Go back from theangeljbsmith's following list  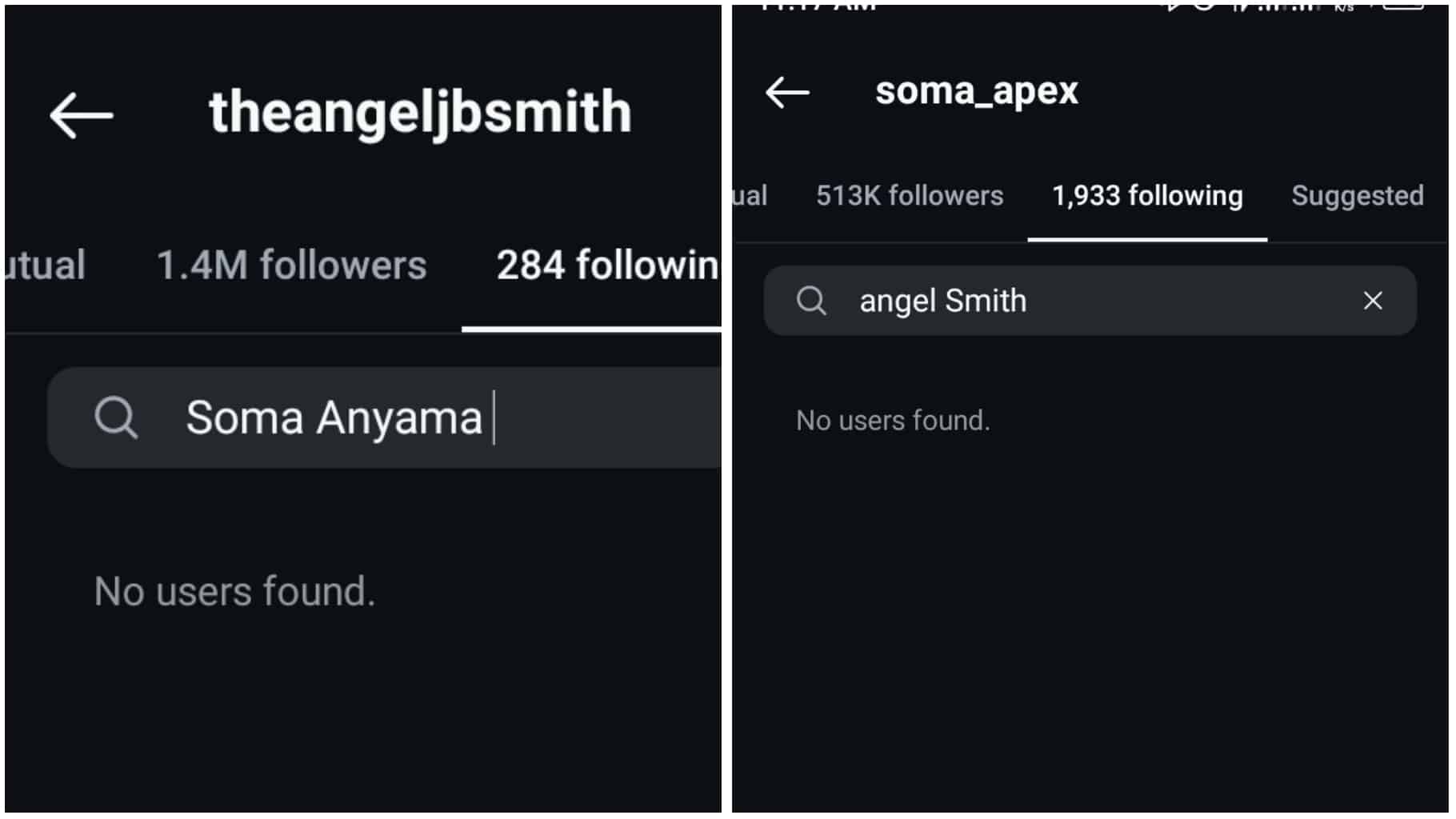pos(81,116)
